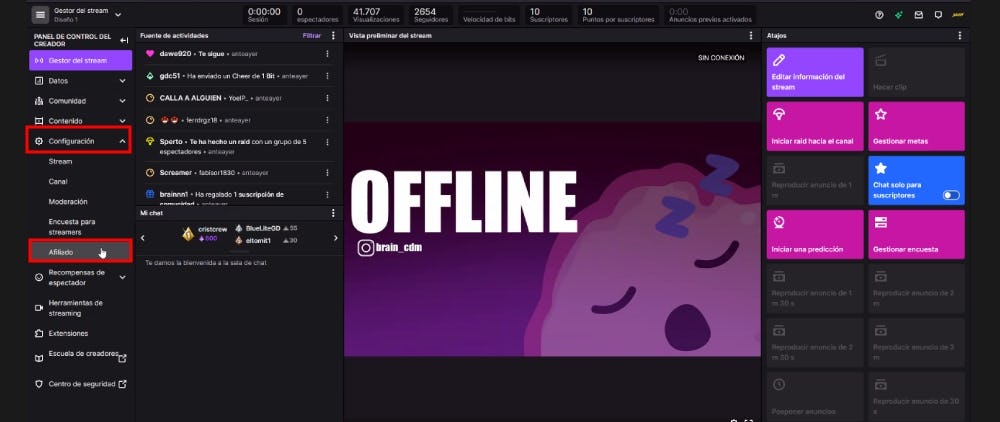The width and height of the screenshot is (1000, 422).
Task: Click Editar información del stream shortcut
Action: tap(815, 72)
